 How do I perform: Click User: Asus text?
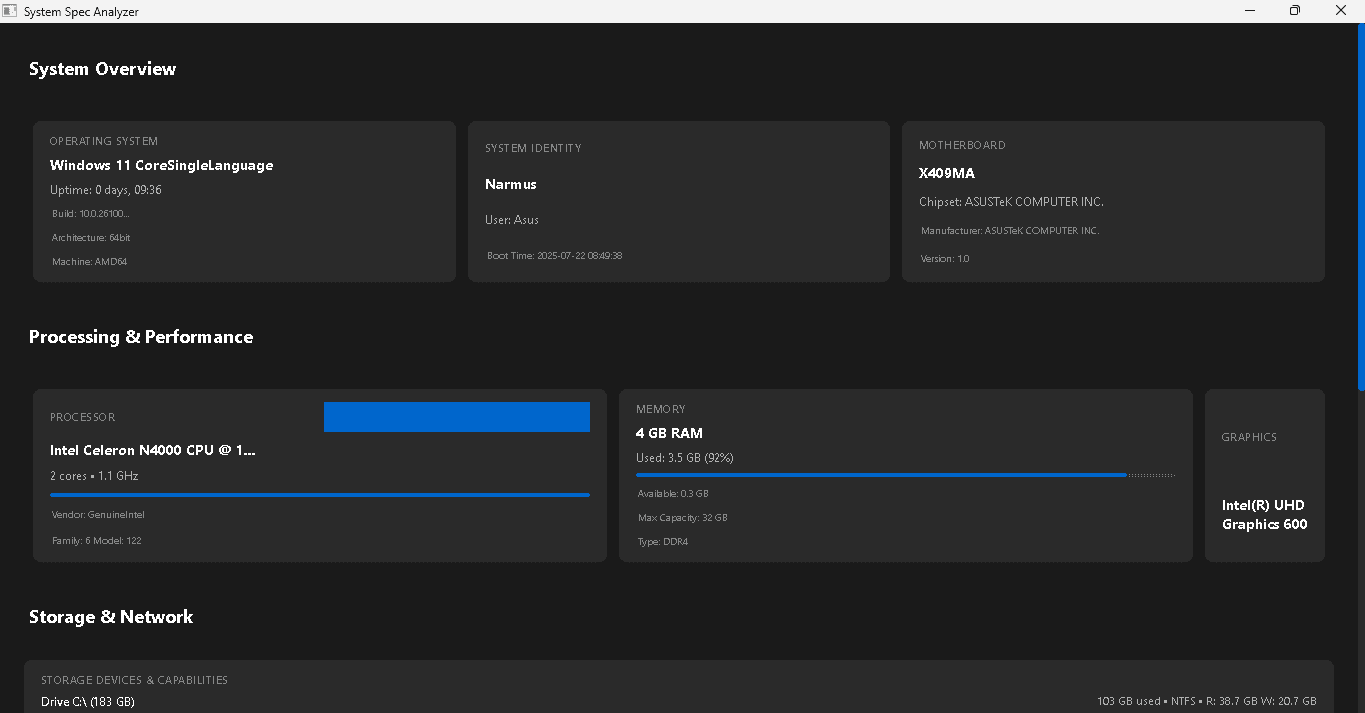click(x=512, y=220)
